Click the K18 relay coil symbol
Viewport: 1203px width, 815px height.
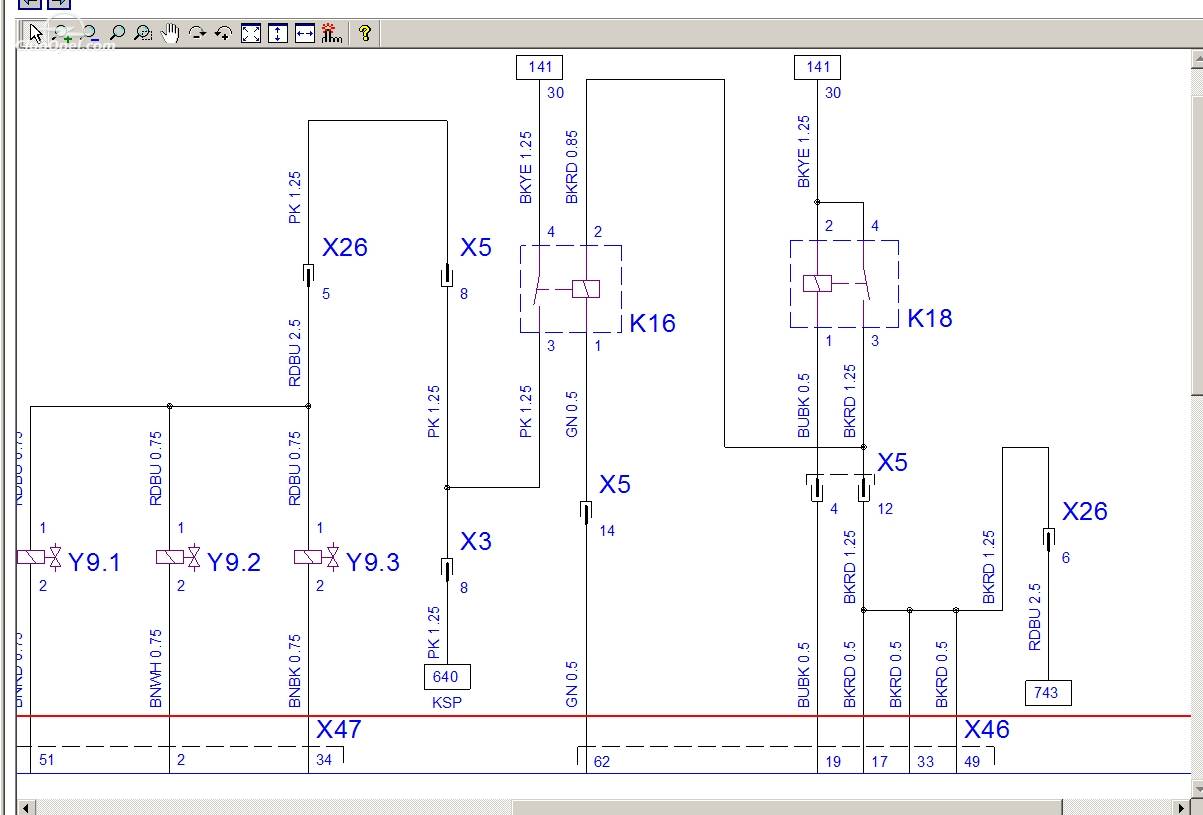(817, 284)
